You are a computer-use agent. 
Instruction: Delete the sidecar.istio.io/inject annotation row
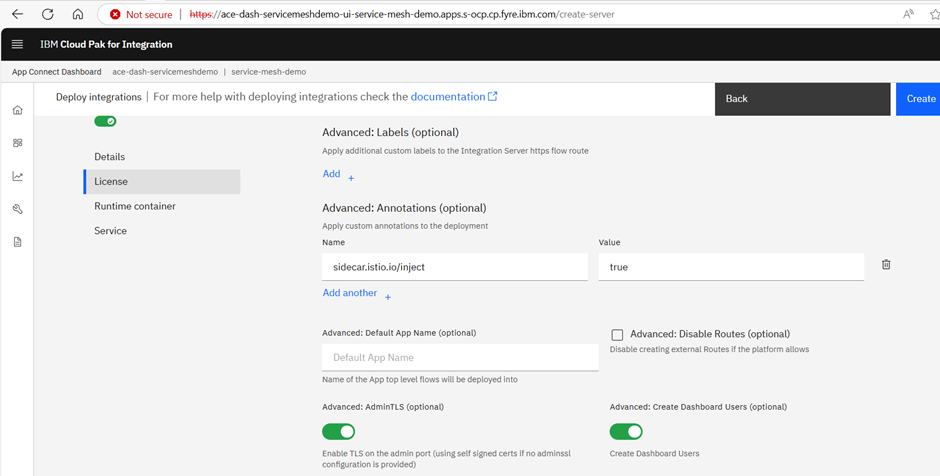click(x=886, y=264)
